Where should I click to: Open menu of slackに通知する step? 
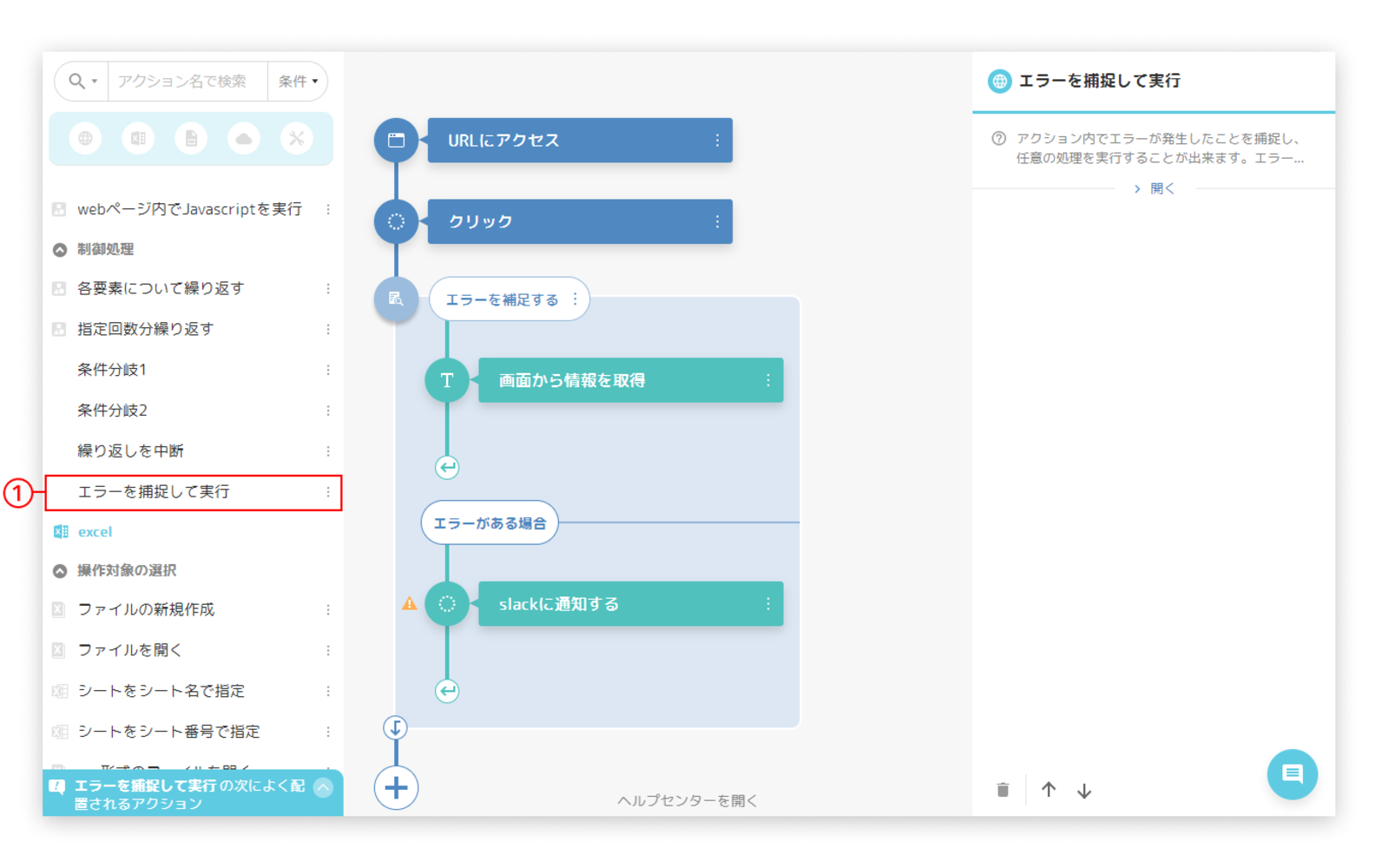(768, 604)
